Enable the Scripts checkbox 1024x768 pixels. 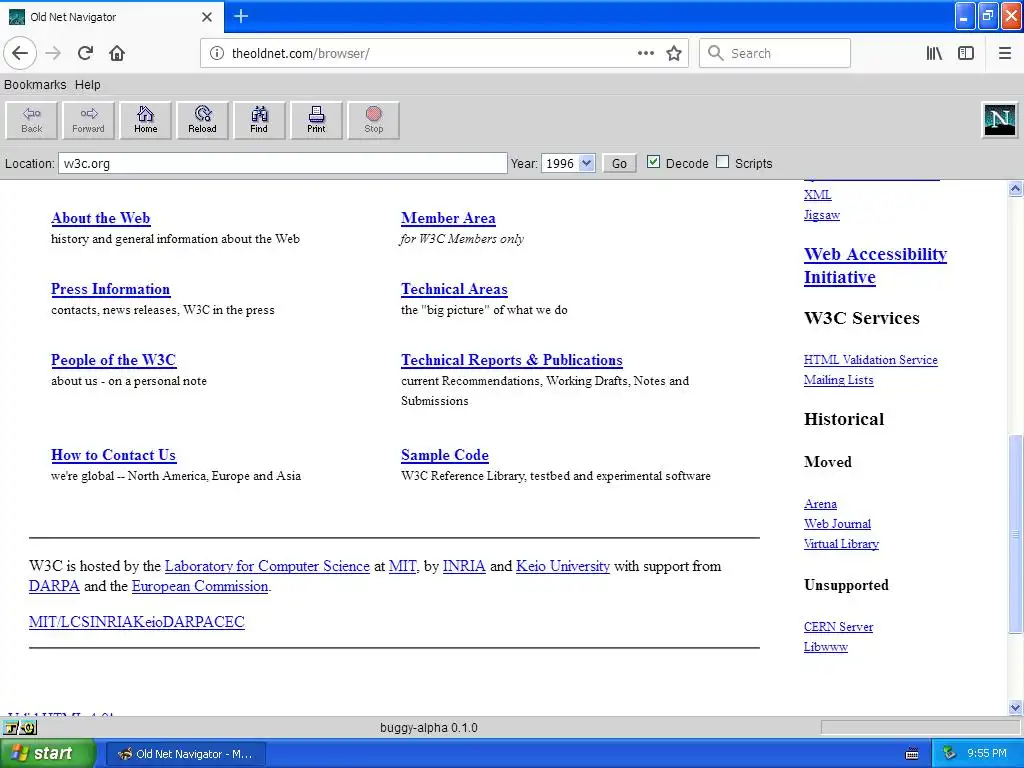tap(722, 162)
